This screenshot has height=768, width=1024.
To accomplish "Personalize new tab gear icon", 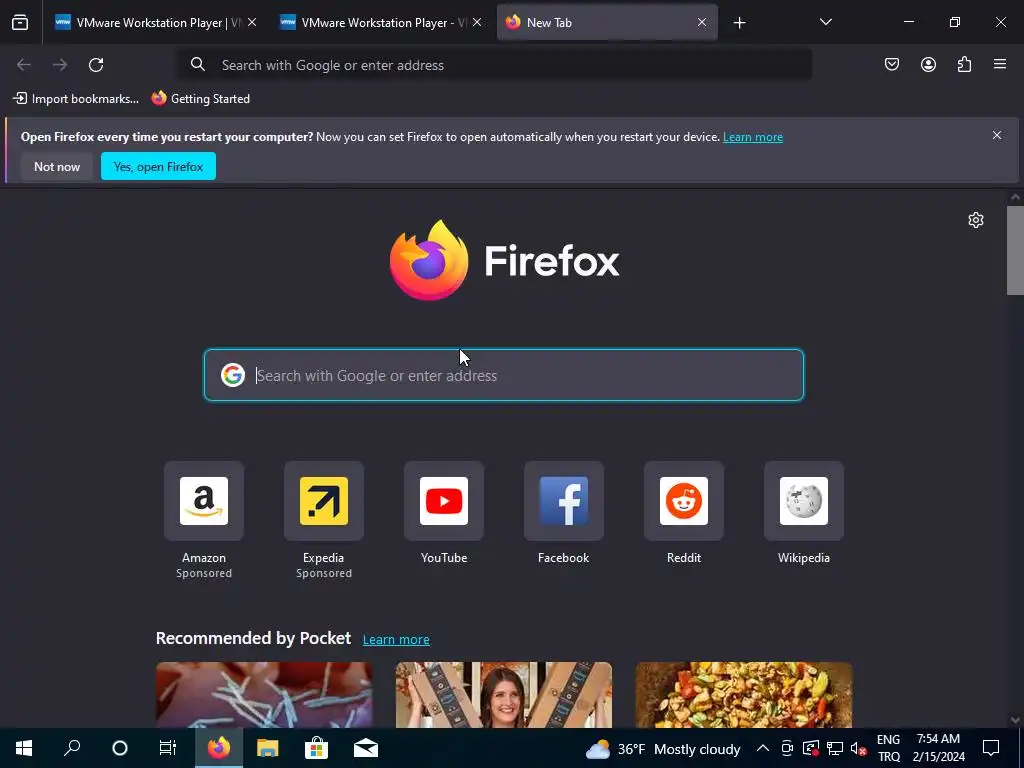I will [x=976, y=220].
